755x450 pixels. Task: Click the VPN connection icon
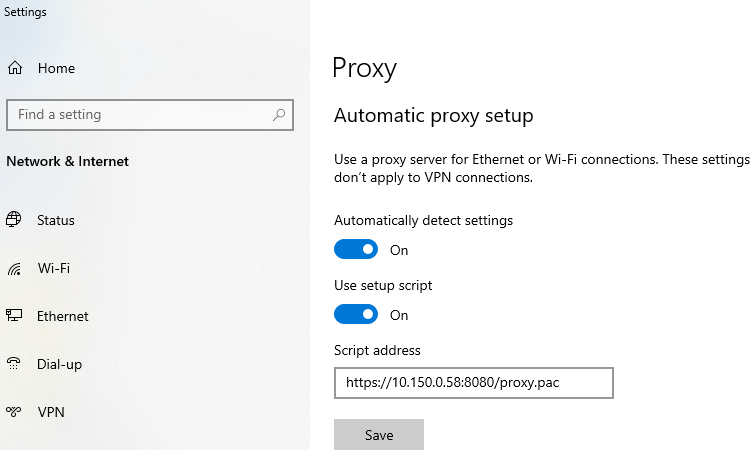(x=14, y=412)
